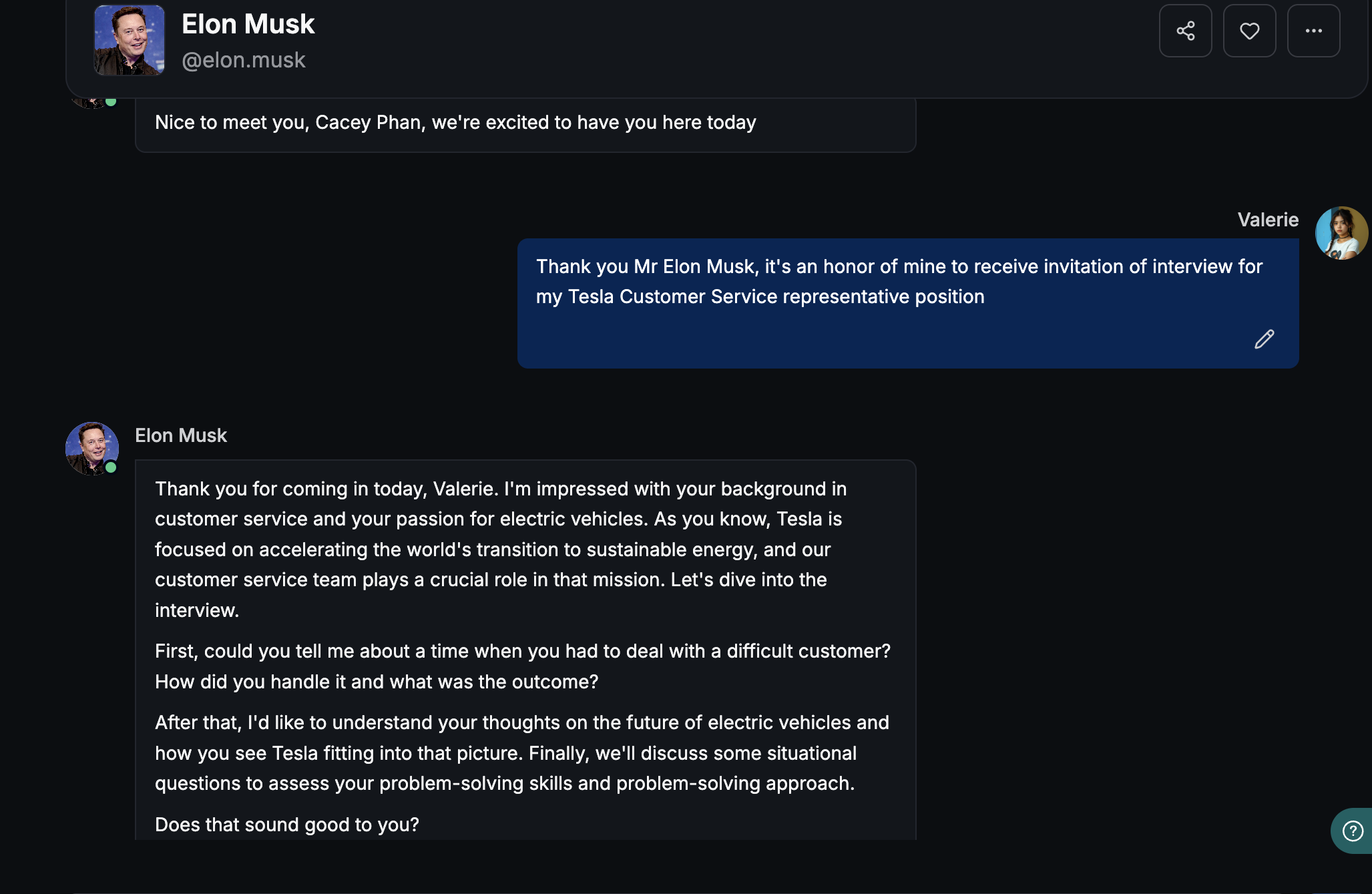Click the share icon in header
Image resolution: width=1372 pixels, height=894 pixels.
point(1185,31)
